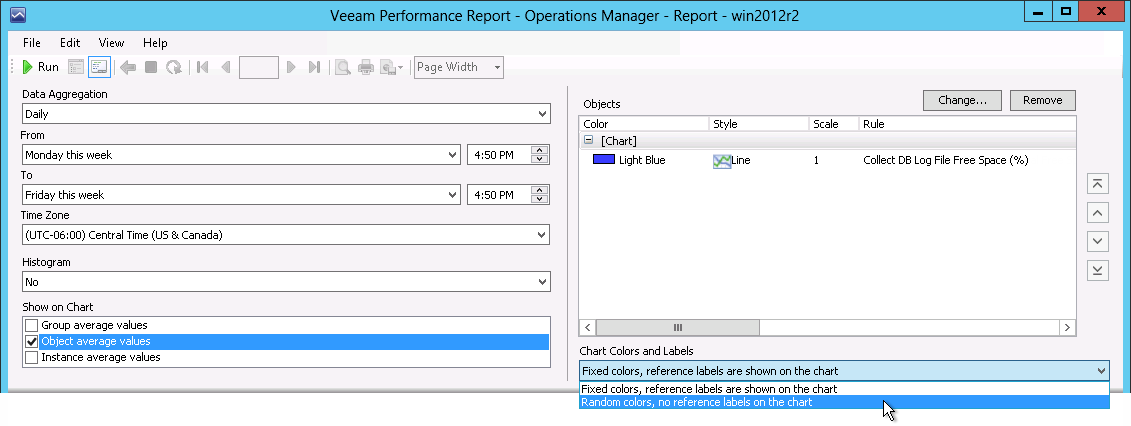The image size is (1131, 426).
Task: Decrease the To time with down spinner
Action: tap(540, 200)
